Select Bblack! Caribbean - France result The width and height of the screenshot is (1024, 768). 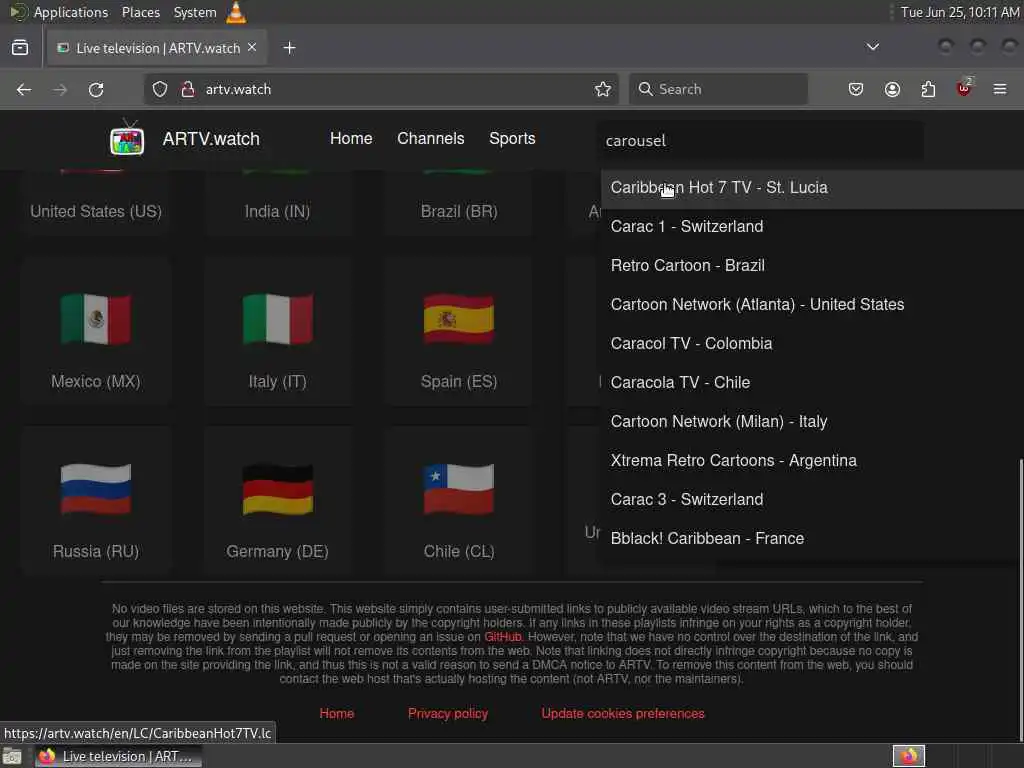click(812, 539)
